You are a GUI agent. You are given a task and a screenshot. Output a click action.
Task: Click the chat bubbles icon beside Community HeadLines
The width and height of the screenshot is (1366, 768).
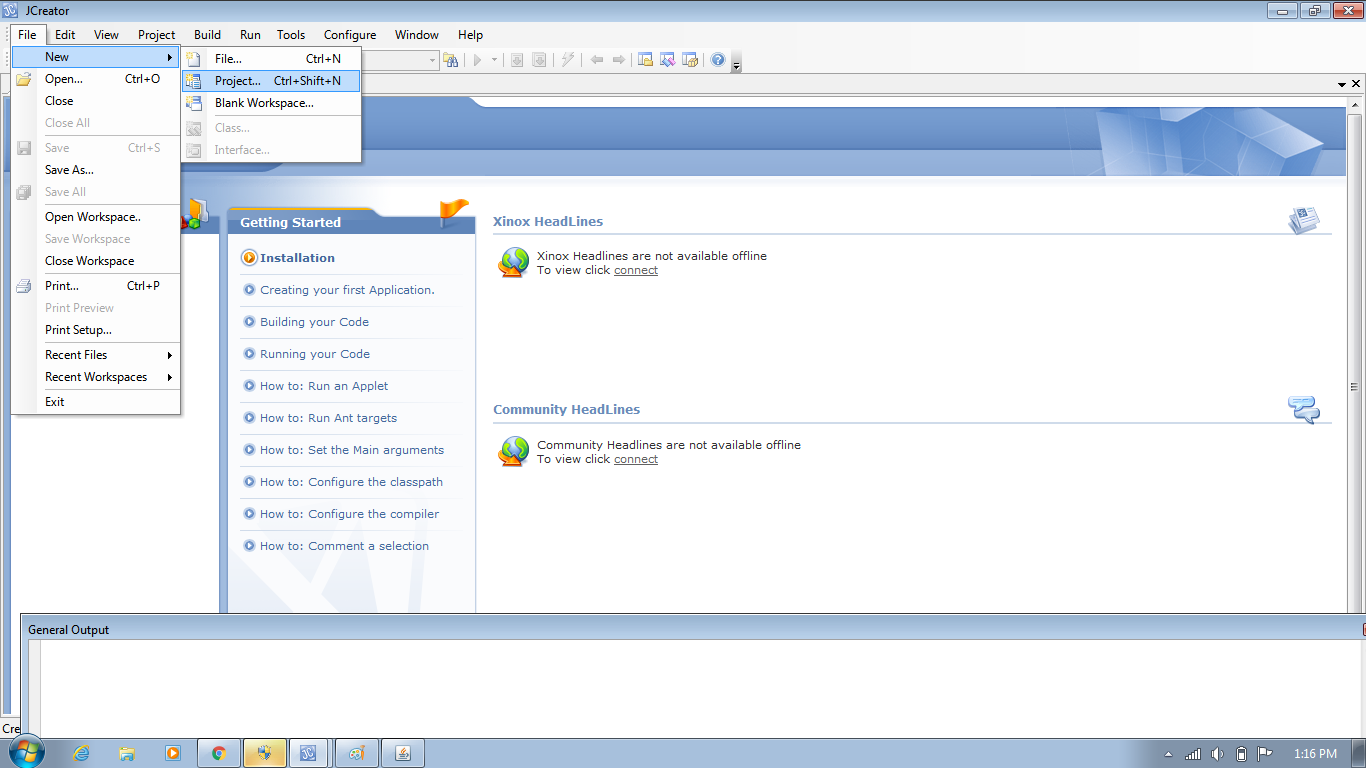(x=1304, y=409)
